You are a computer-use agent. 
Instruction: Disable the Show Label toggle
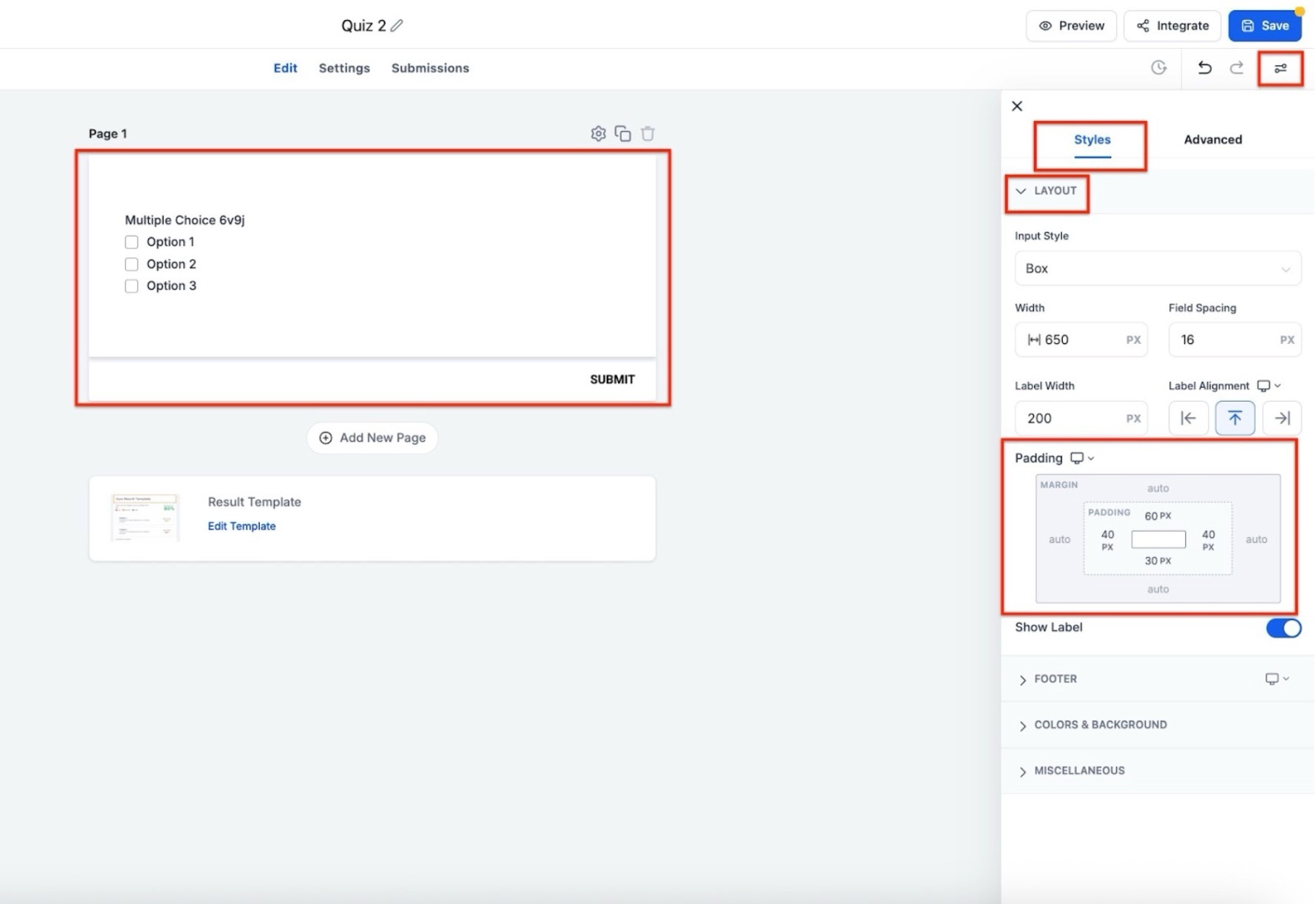(x=1283, y=627)
